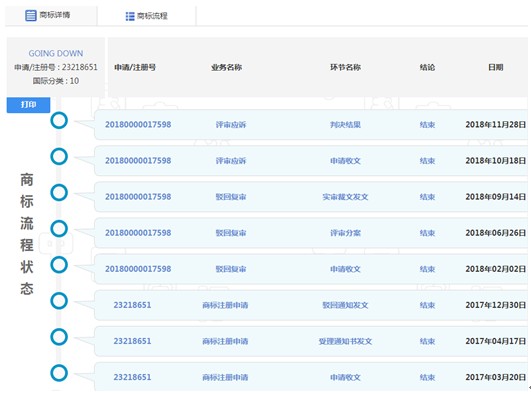531x394 pixels.
Task: Click 结束 in the 2018年09月14日 row
Action: (x=427, y=197)
